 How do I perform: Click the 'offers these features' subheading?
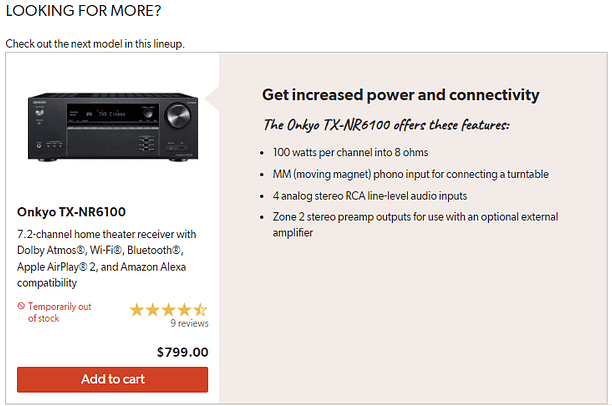(x=386, y=126)
